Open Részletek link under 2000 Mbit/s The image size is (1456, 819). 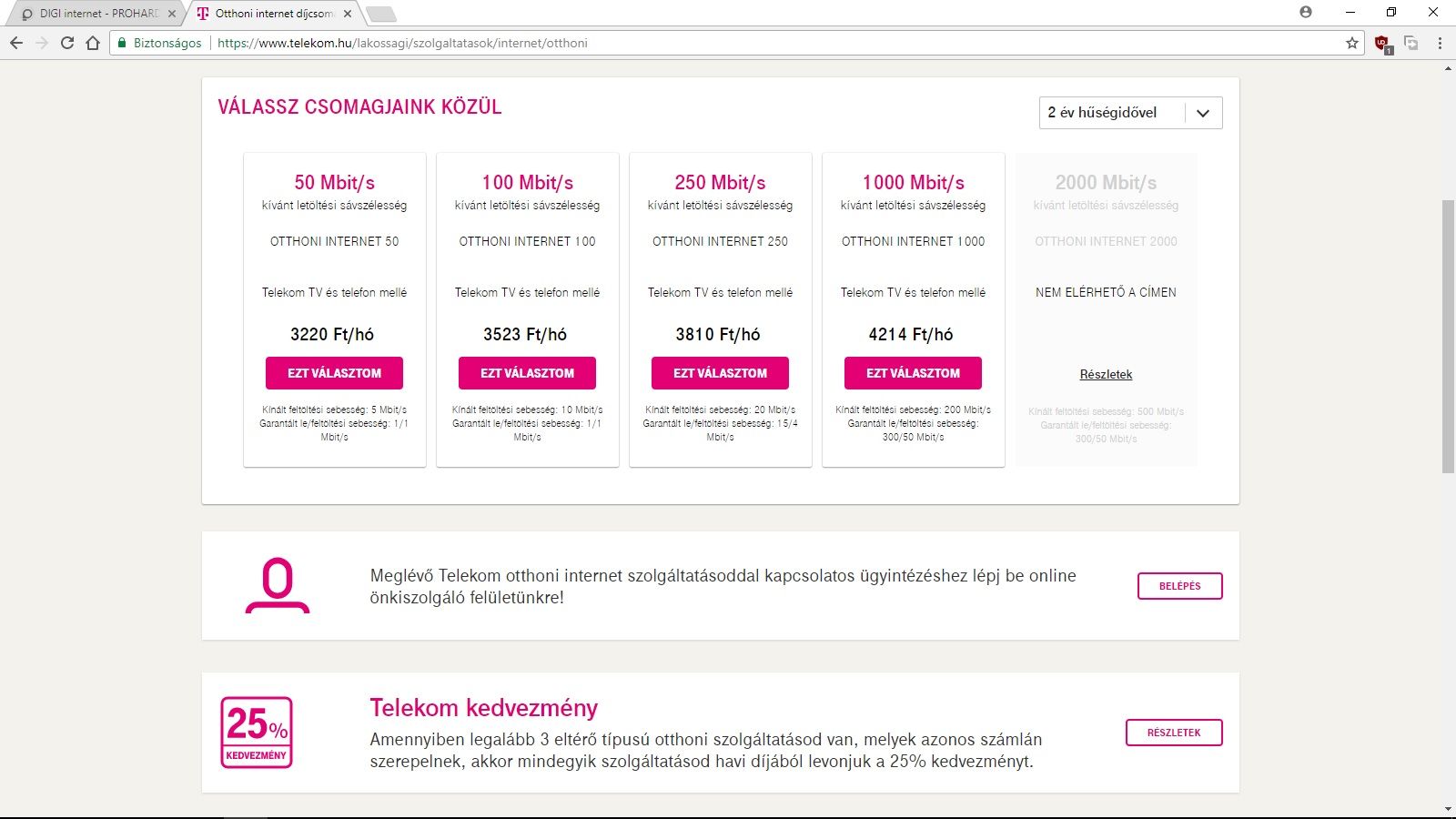tap(1106, 374)
